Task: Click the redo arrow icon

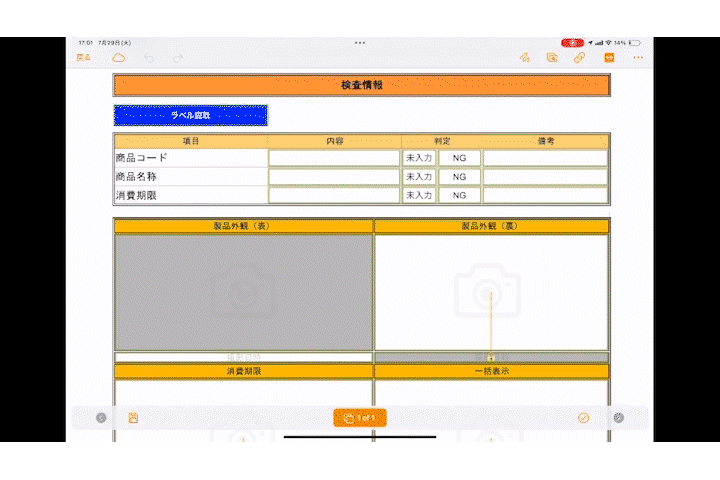Action: (178, 58)
